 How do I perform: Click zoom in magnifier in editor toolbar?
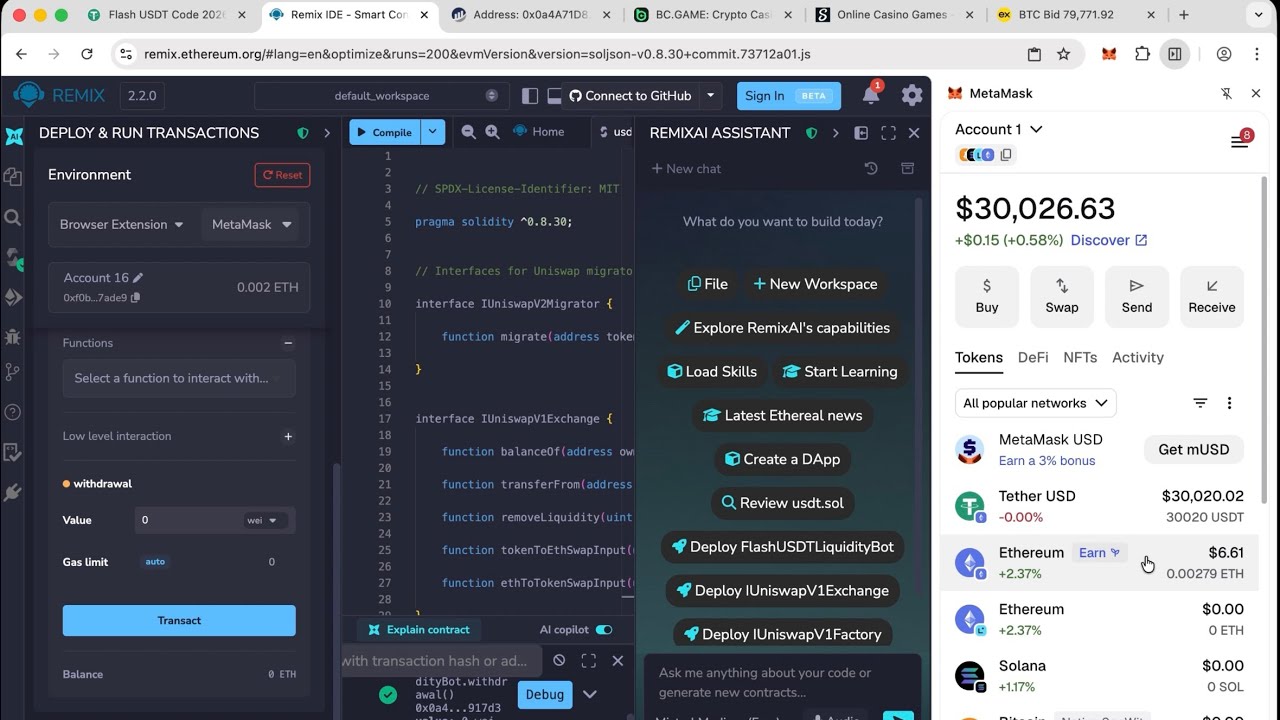[x=492, y=132]
